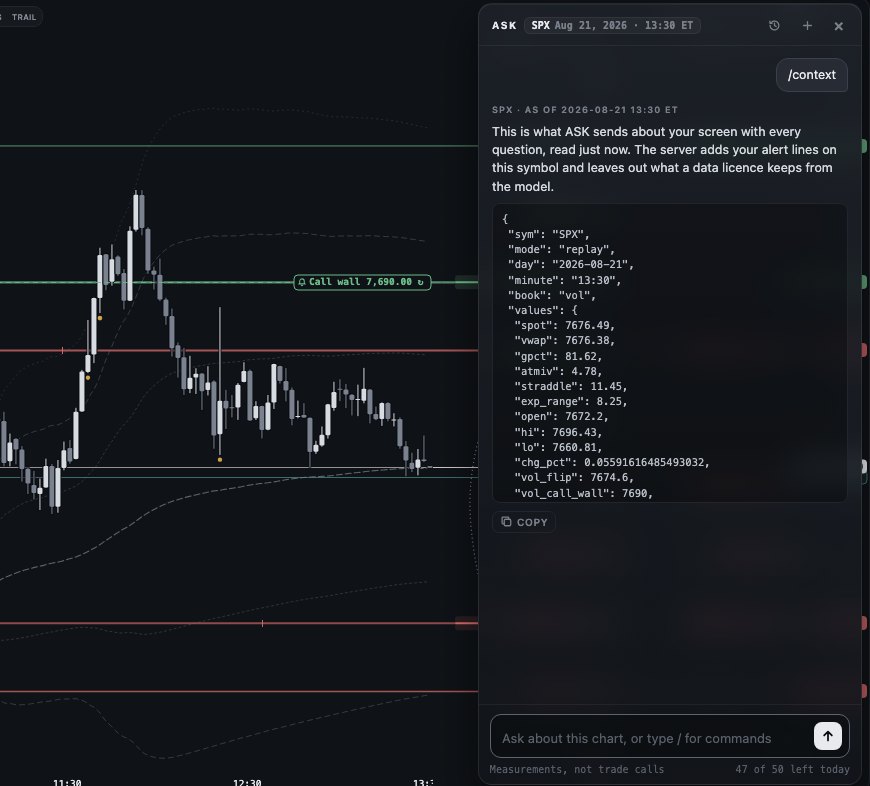This screenshot has height=786, width=870.
Task: Click the '"exp_range": 8.25' value line
Action: 570,401
